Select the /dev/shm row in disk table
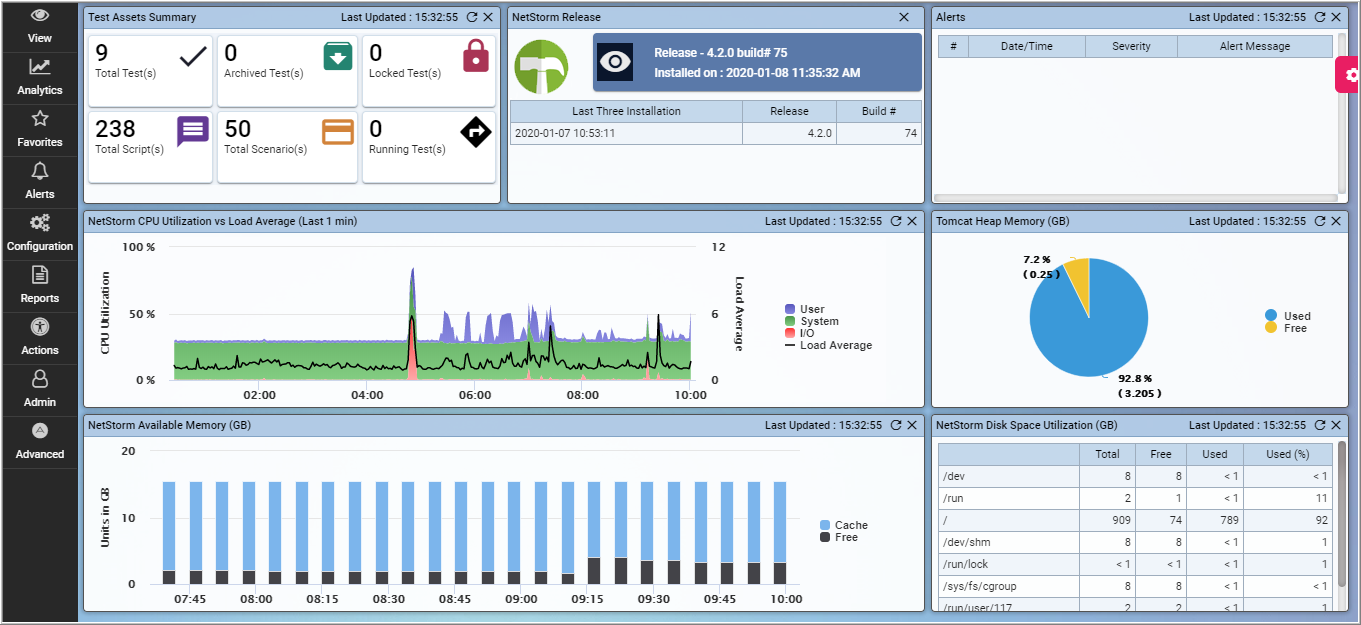 [1135, 542]
